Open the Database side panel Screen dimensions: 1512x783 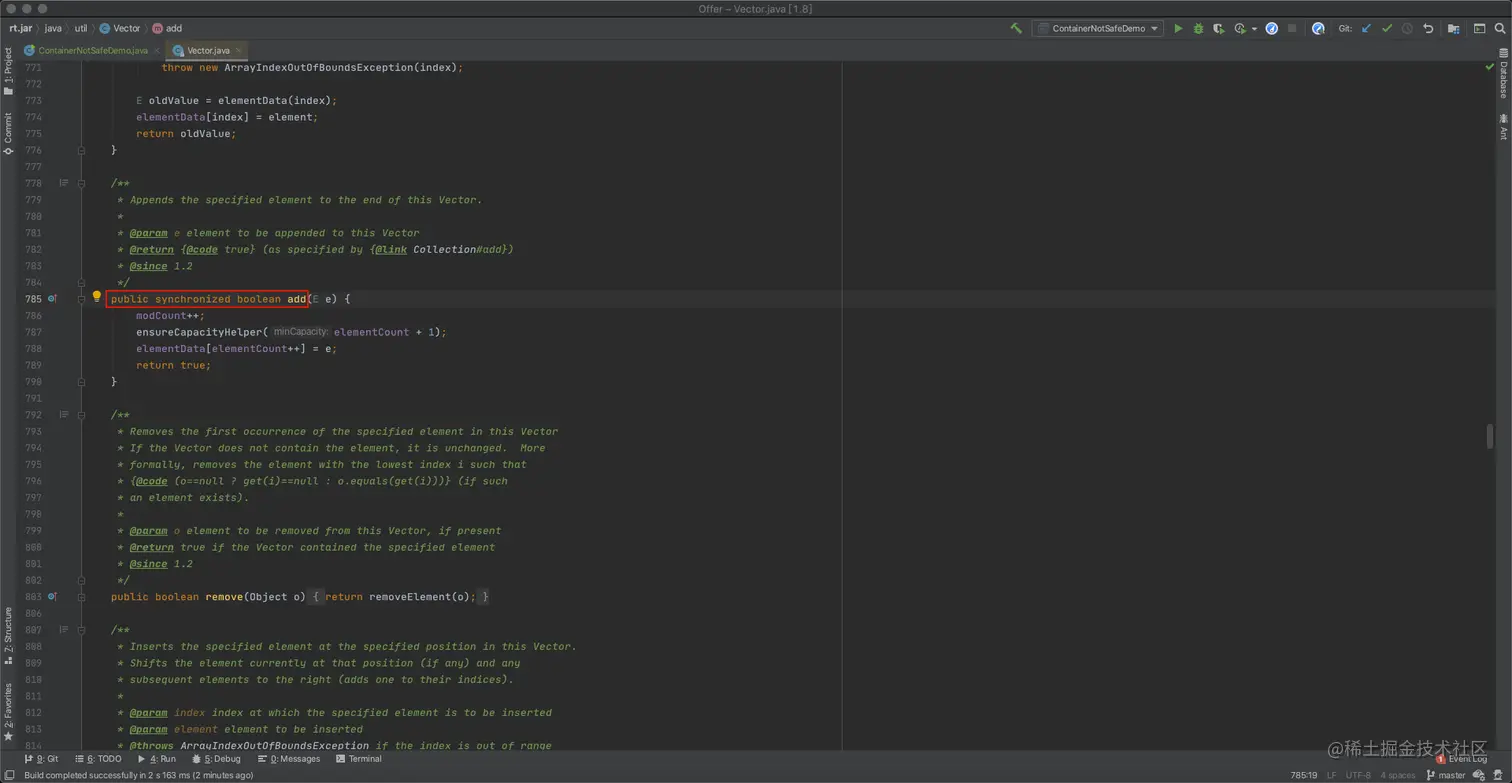tap(1503, 76)
